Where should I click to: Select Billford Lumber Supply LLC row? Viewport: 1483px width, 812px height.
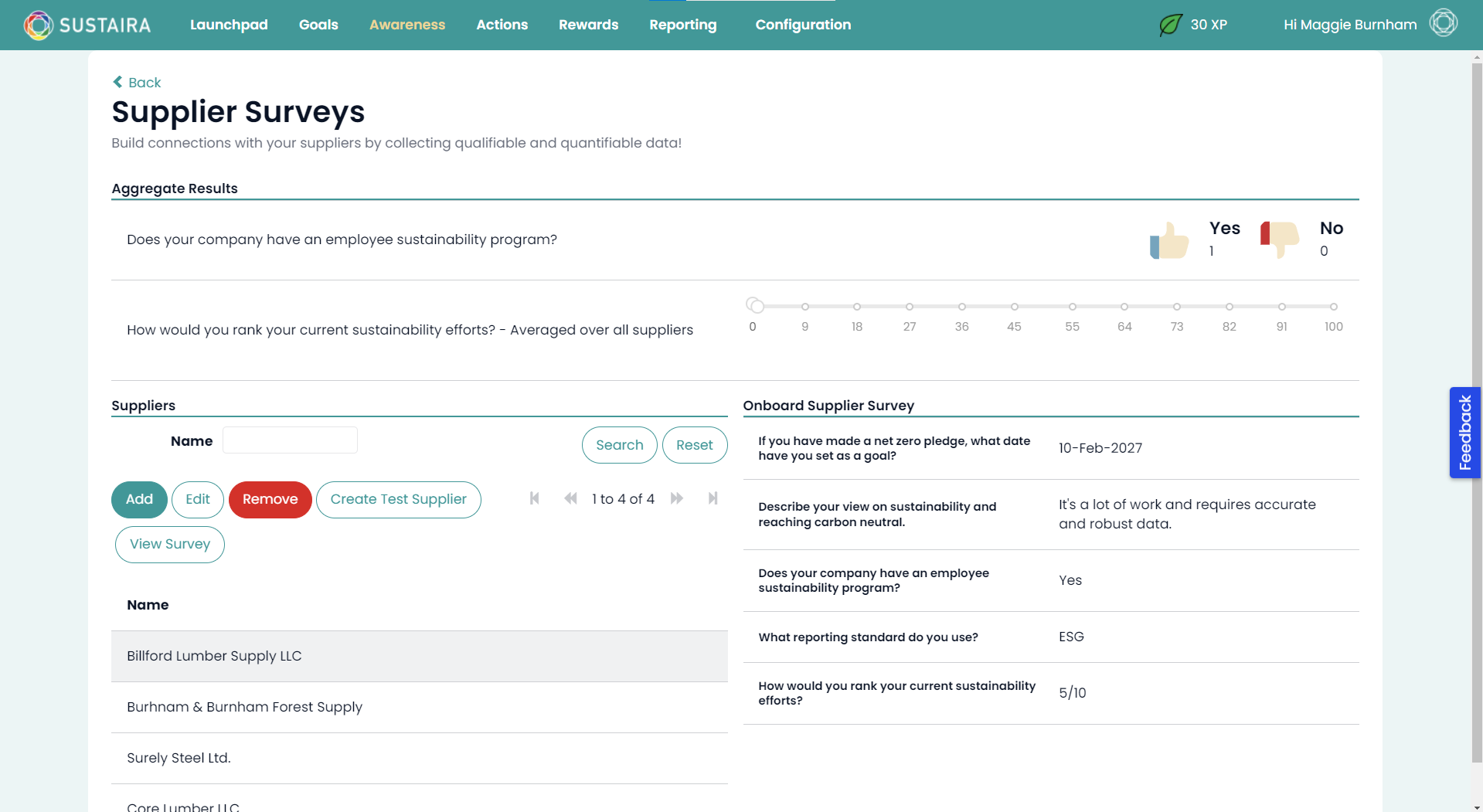[420, 656]
